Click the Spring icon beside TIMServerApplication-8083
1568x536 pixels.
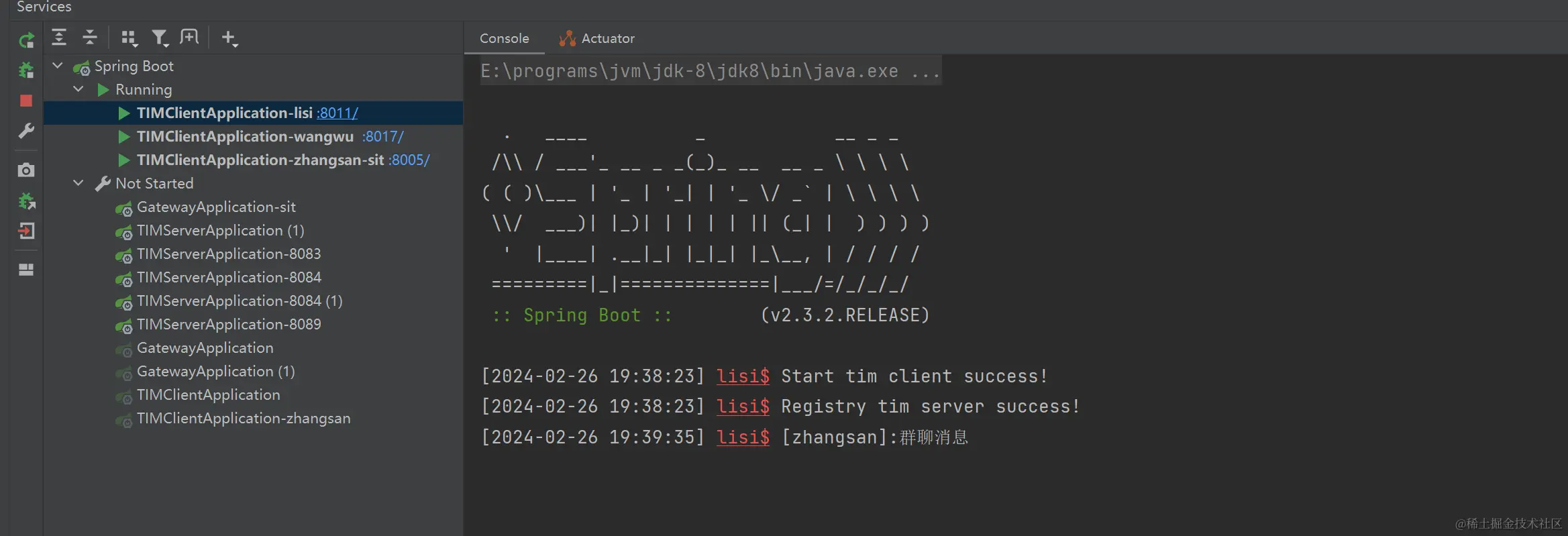[x=123, y=256]
